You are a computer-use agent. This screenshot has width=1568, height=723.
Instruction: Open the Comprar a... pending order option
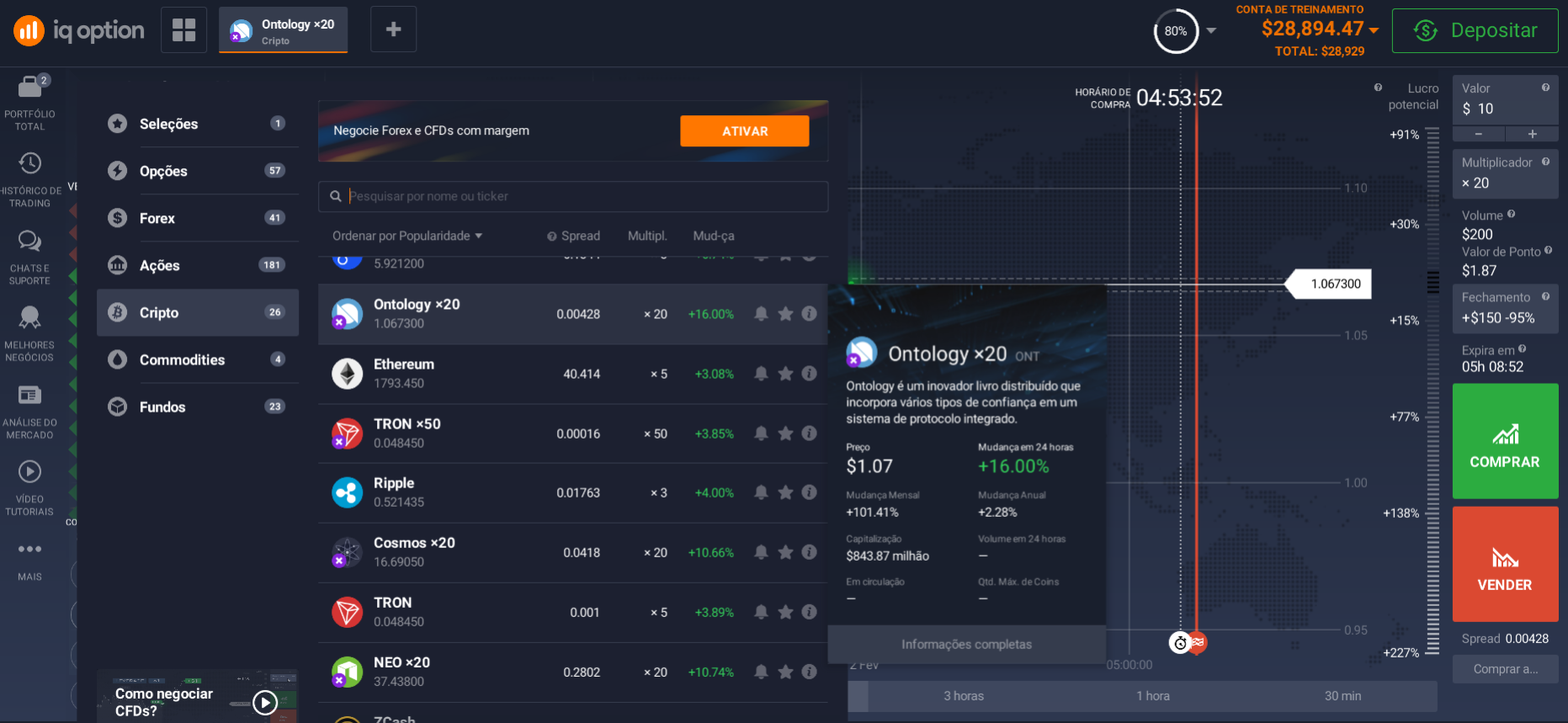1505,669
